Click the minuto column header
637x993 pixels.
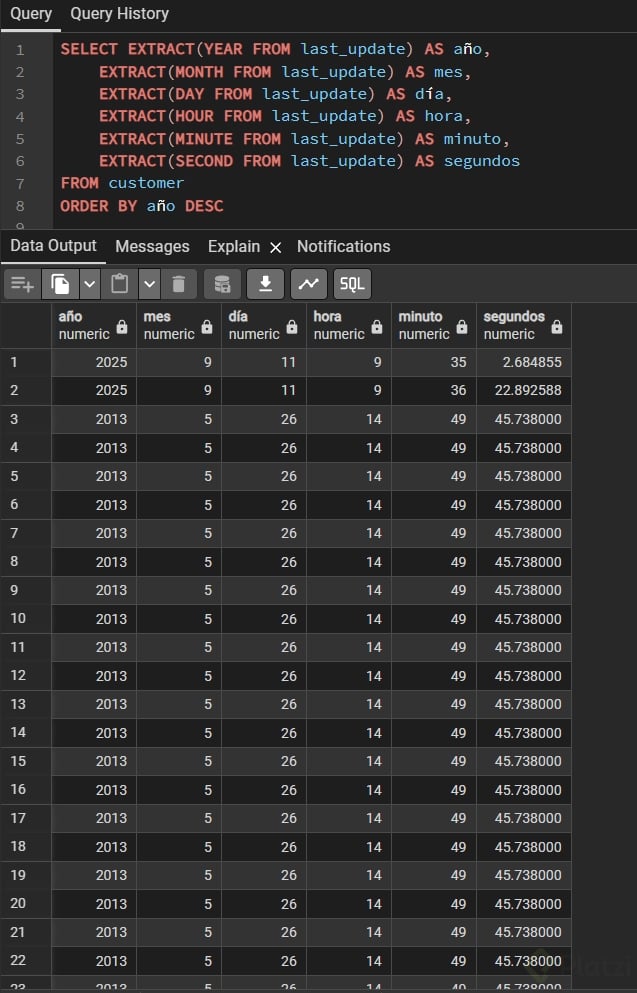[433, 326]
